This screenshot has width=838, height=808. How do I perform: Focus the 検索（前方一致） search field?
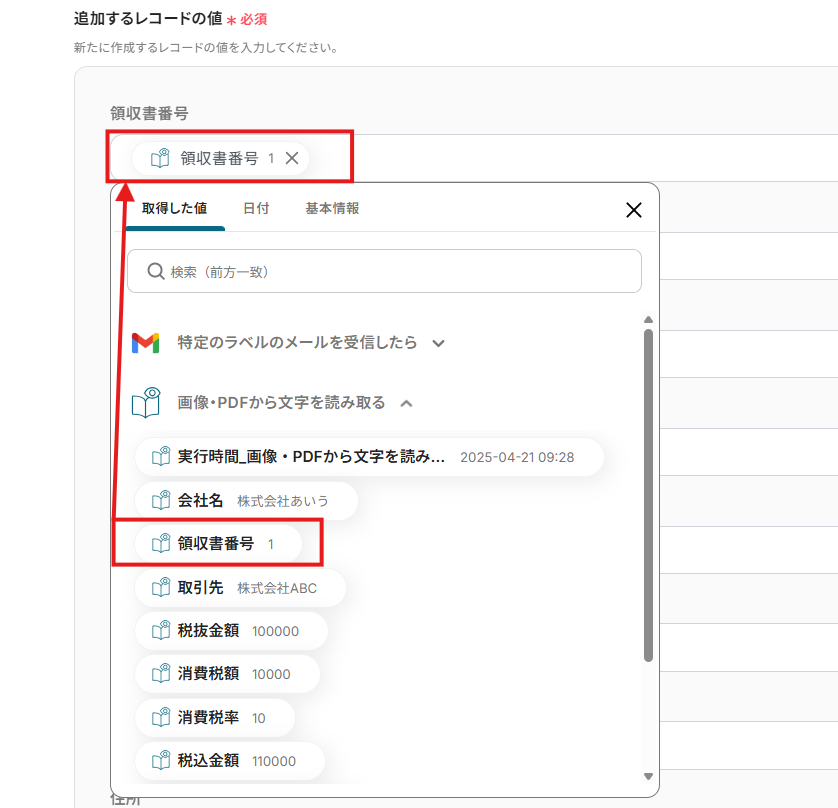(x=384, y=271)
